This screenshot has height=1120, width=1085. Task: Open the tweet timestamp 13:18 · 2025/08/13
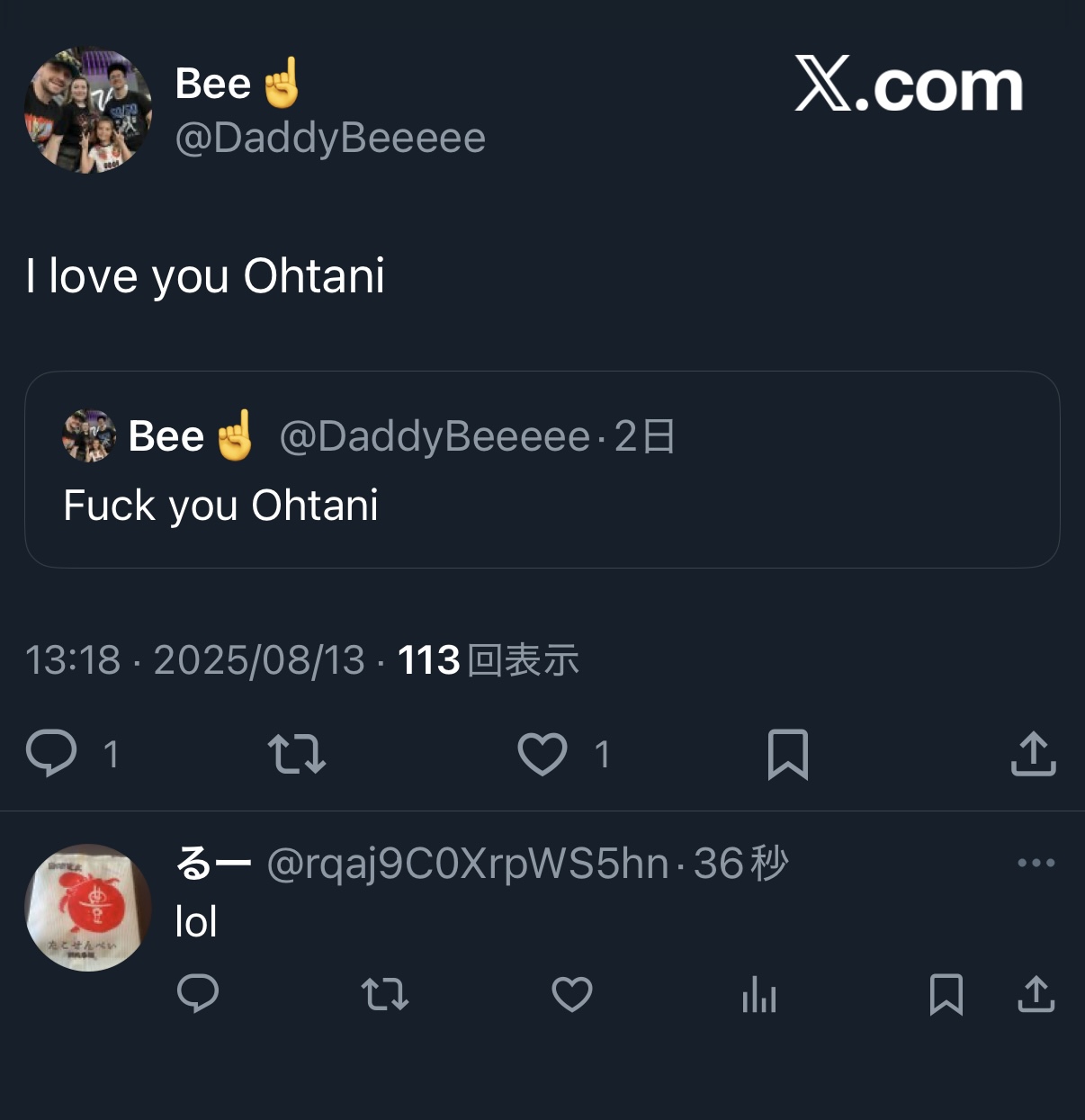tap(194, 660)
